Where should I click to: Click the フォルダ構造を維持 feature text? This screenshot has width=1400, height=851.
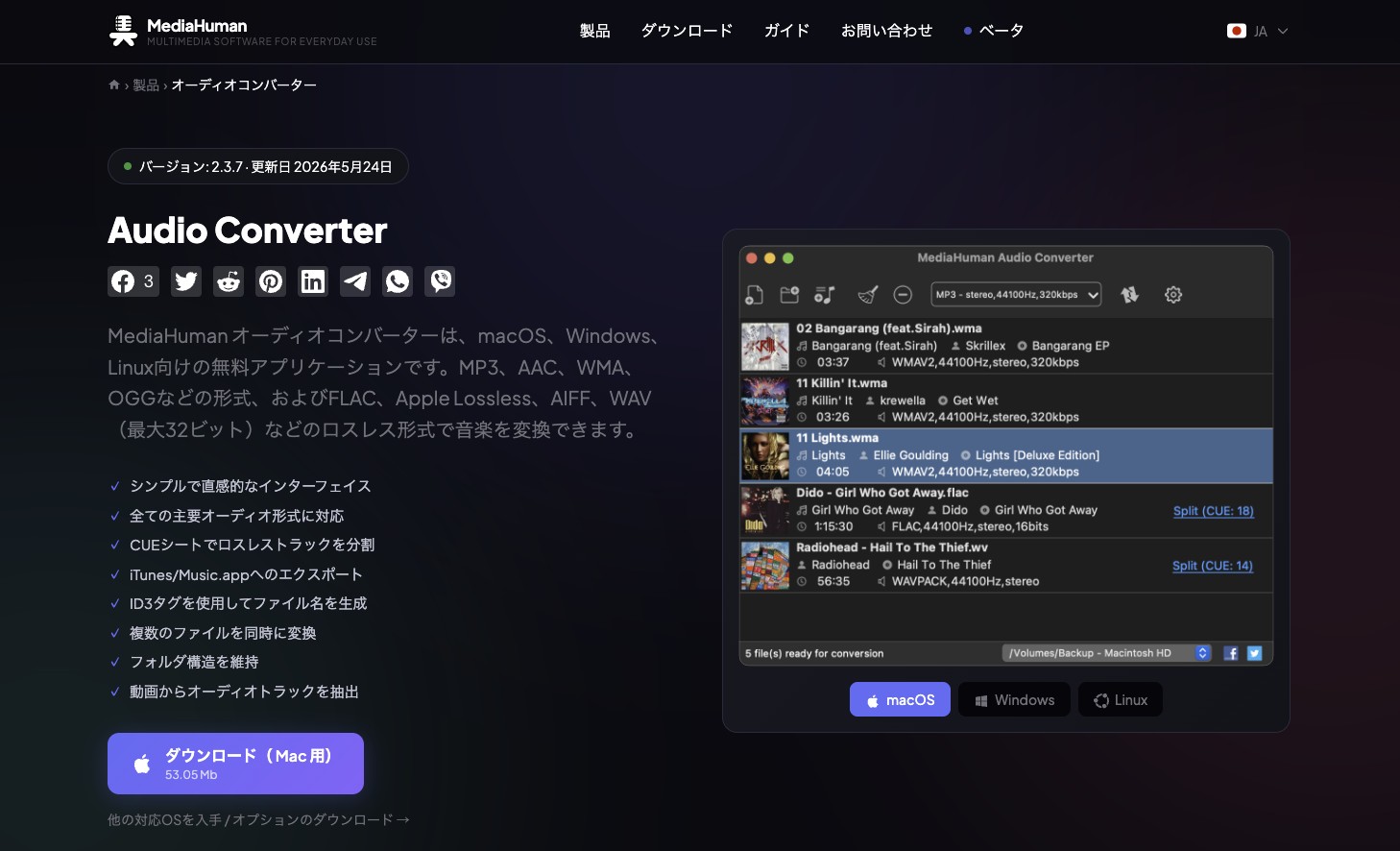click(194, 662)
